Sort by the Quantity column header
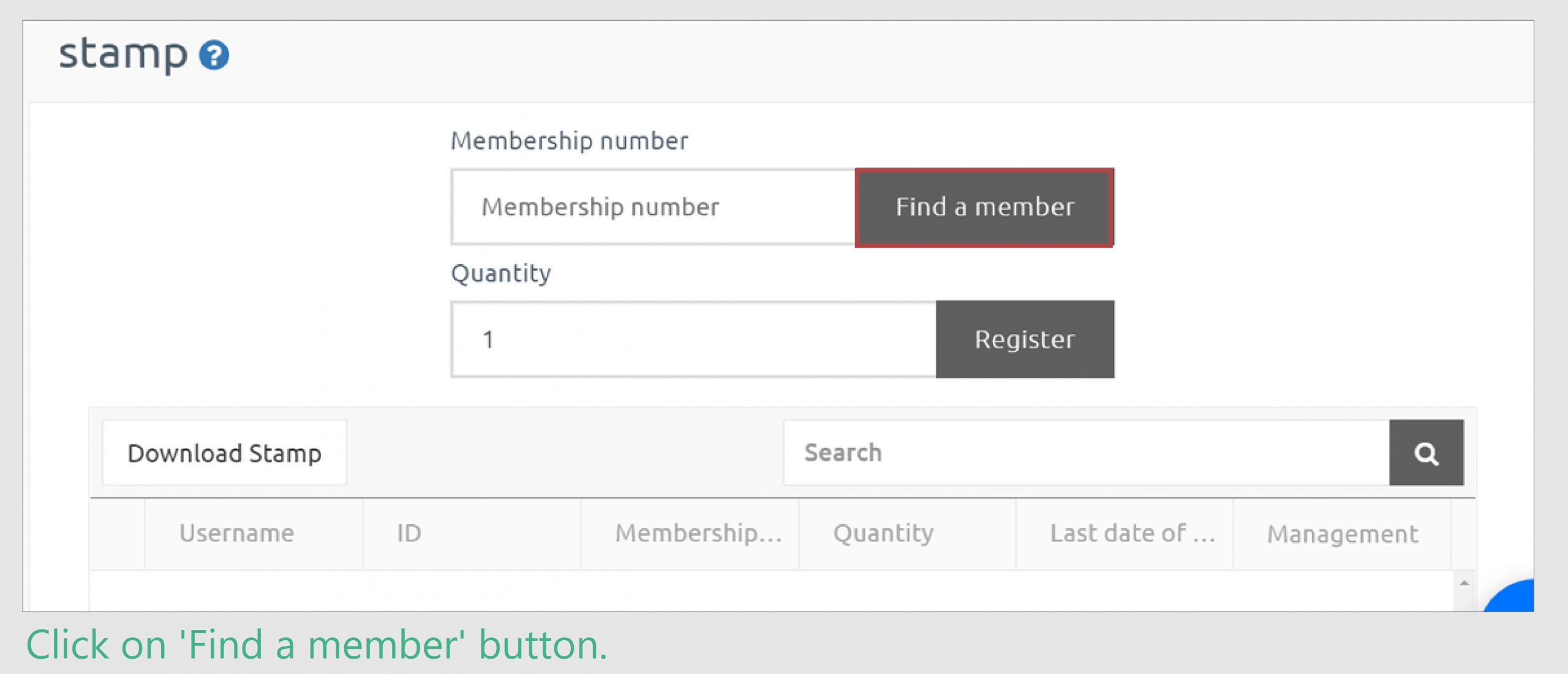Image resolution: width=1568 pixels, height=674 pixels. [907, 534]
